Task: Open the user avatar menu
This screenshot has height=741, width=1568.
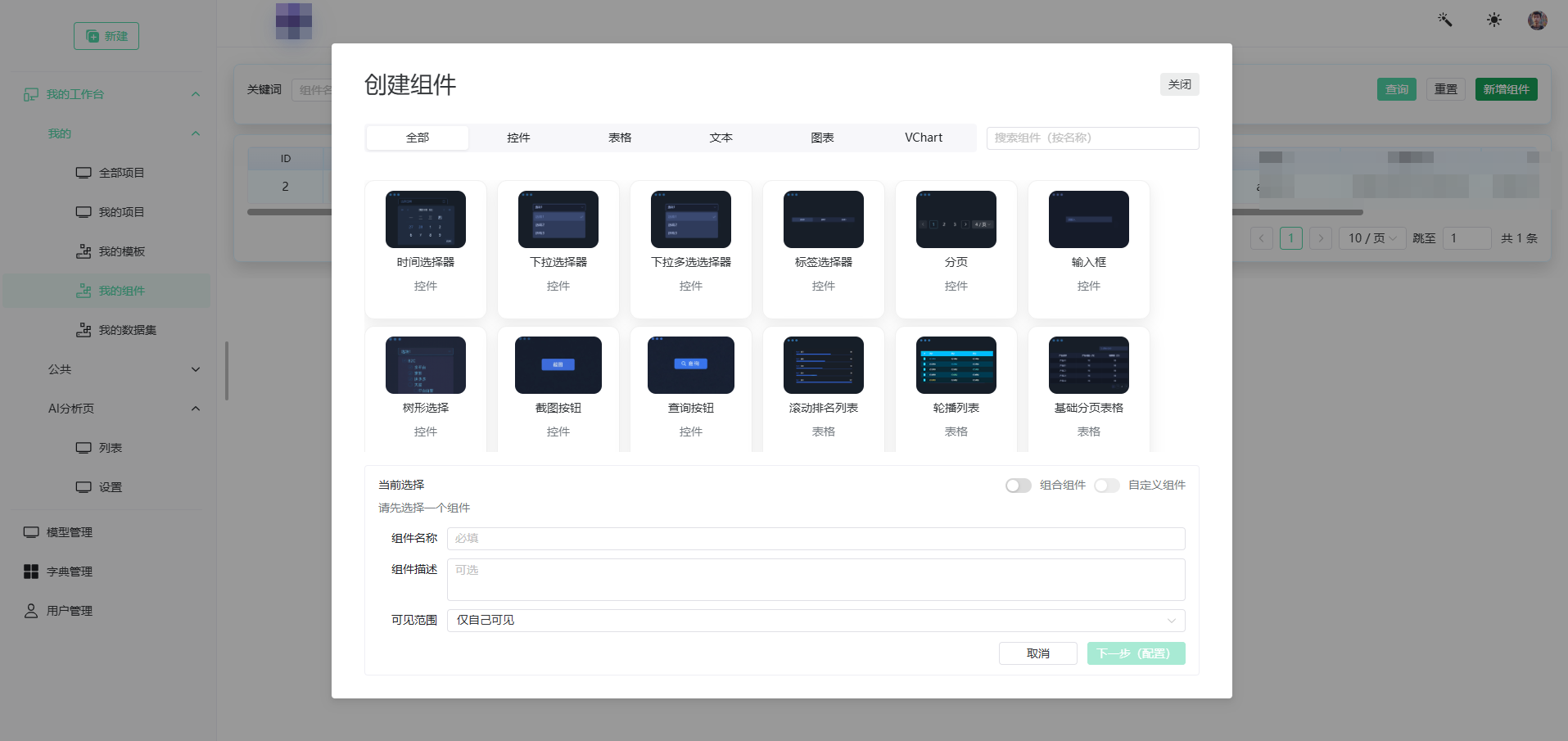Action: pos(1538,20)
